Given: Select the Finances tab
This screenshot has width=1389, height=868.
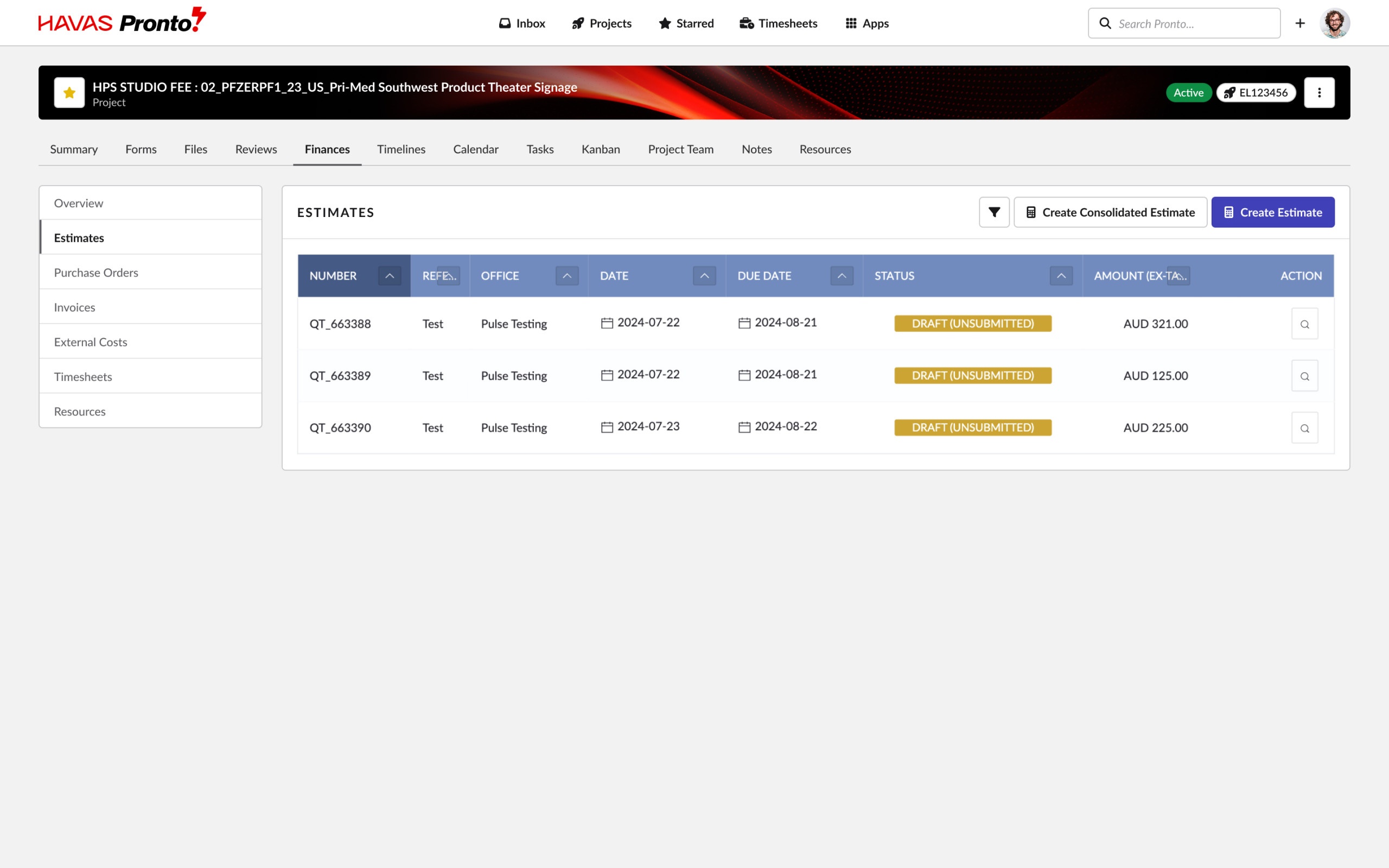Looking at the screenshot, I should [x=327, y=149].
